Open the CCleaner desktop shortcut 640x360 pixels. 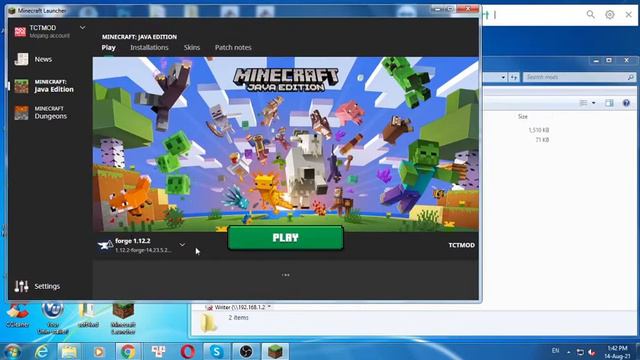pyautogui.click(x=17, y=316)
